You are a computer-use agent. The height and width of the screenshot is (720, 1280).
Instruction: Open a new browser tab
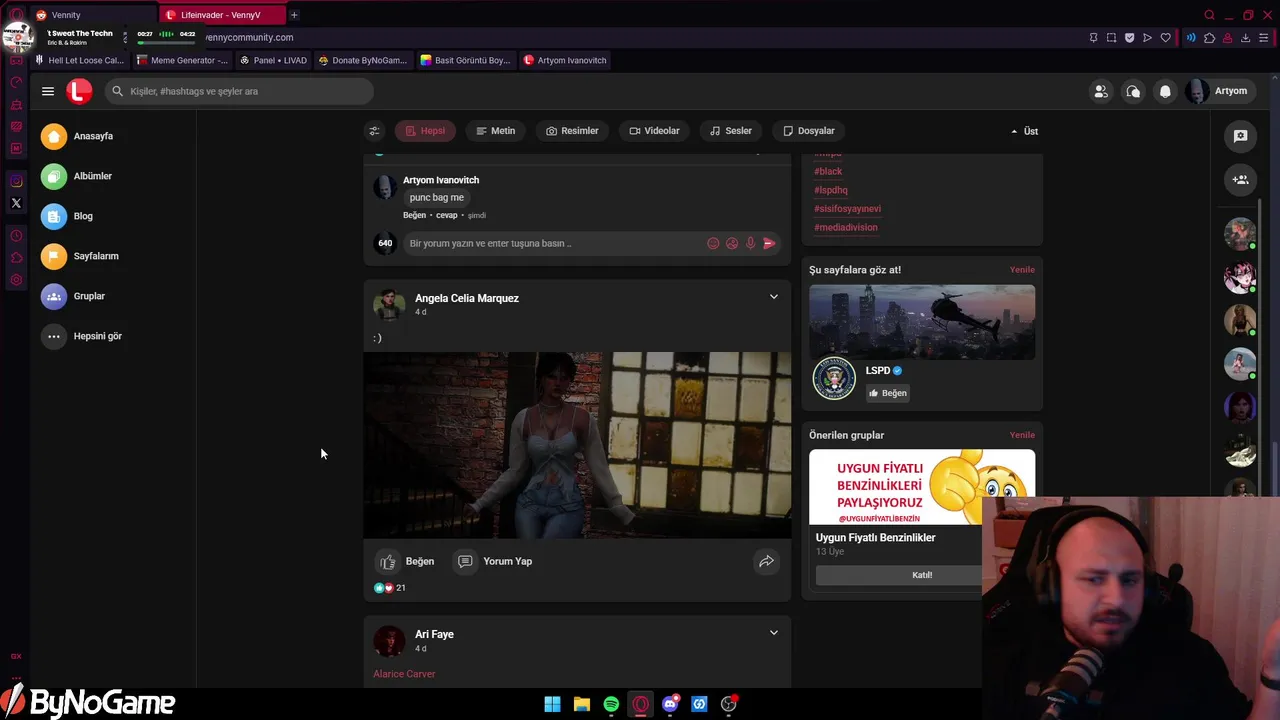pyautogui.click(x=294, y=15)
